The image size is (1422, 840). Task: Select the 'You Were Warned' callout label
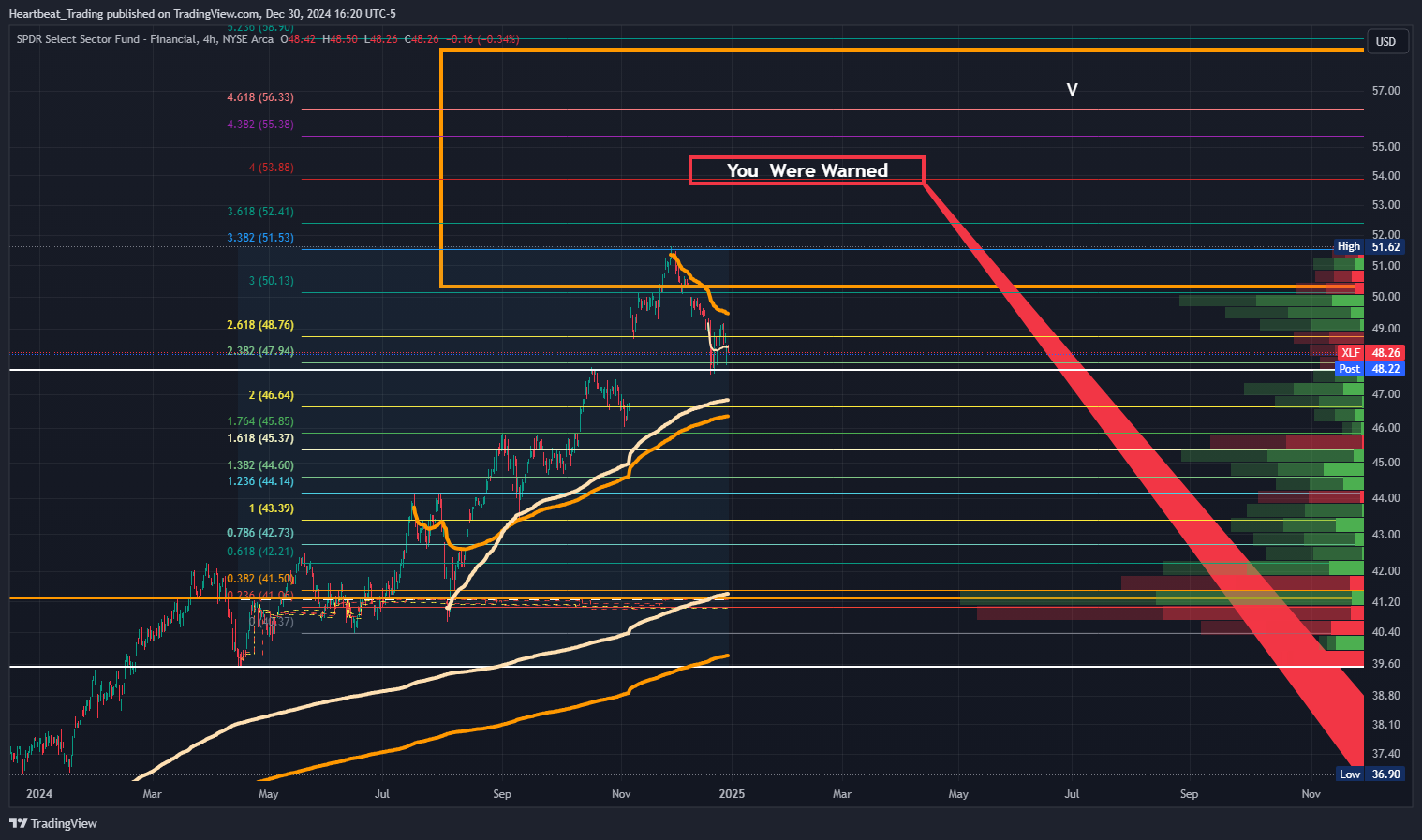807,170
